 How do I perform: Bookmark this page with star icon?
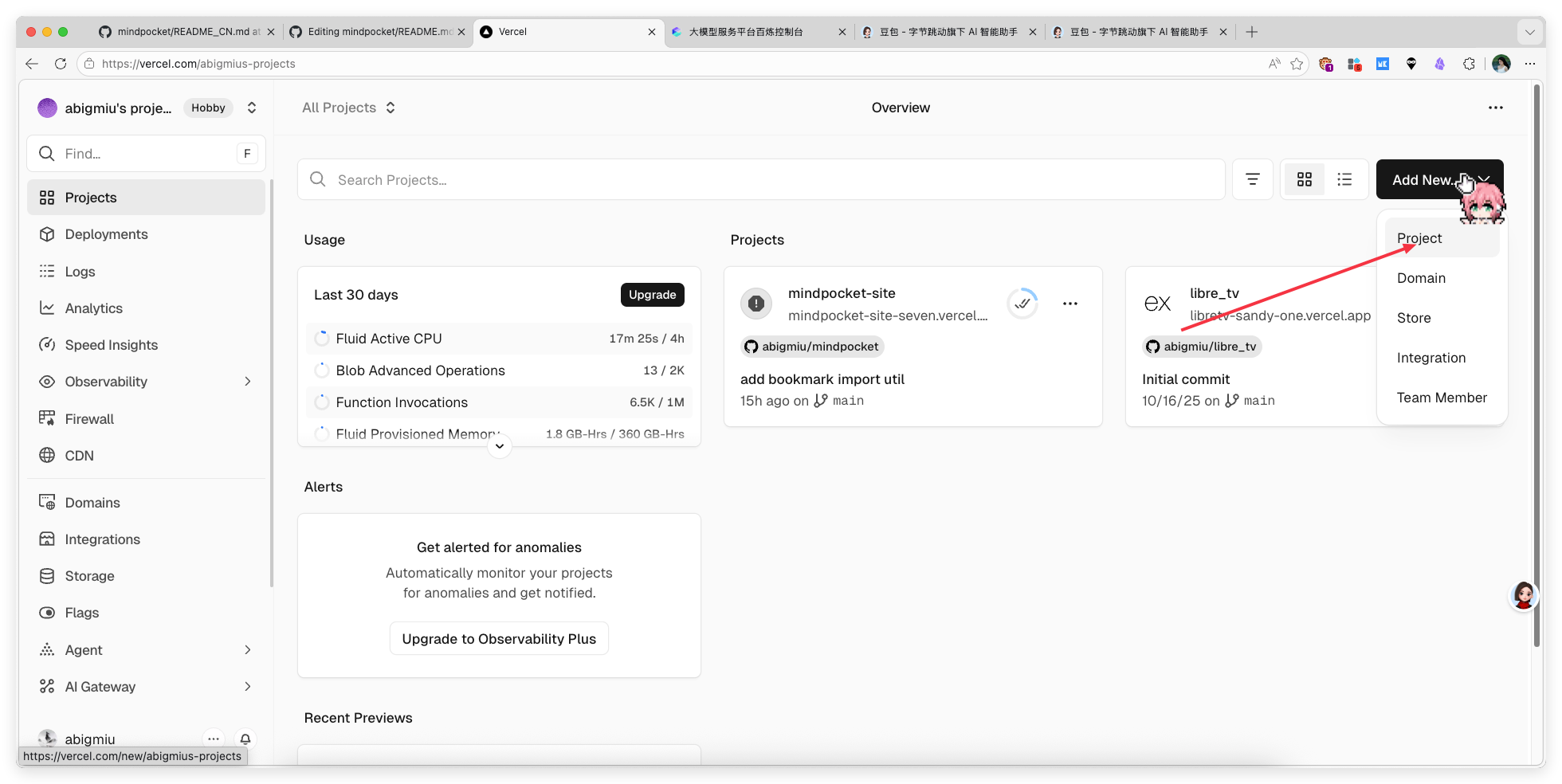click(1297, 64)
